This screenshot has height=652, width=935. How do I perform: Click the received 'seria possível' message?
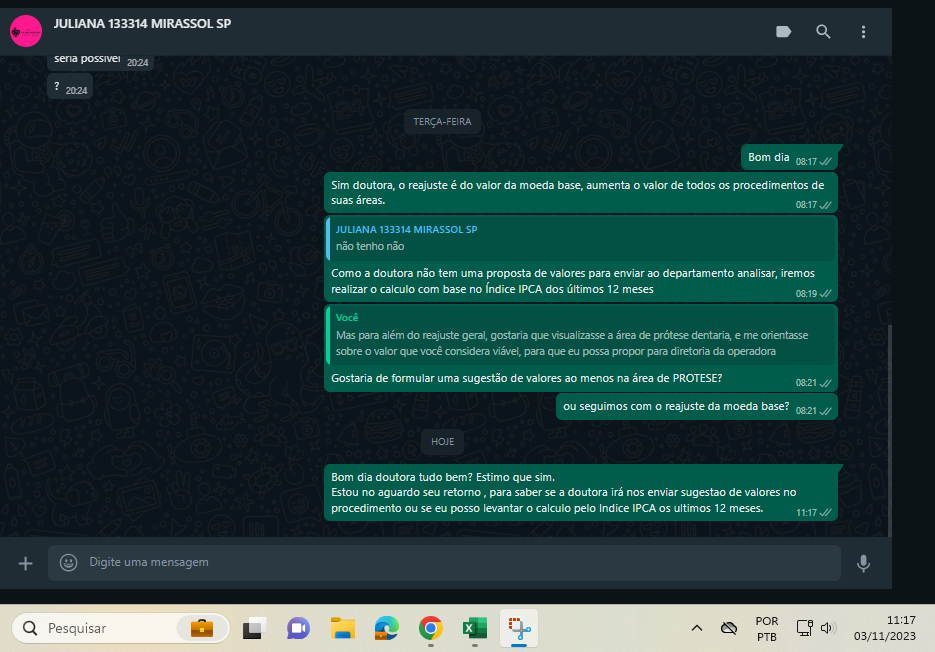tap(100, 61)
